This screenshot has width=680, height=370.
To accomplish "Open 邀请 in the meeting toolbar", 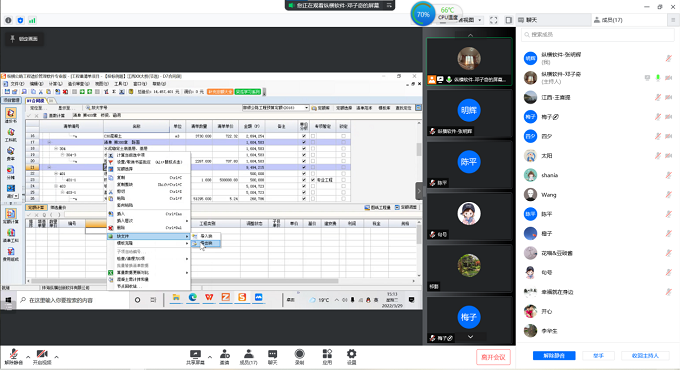I will (225, 357).
